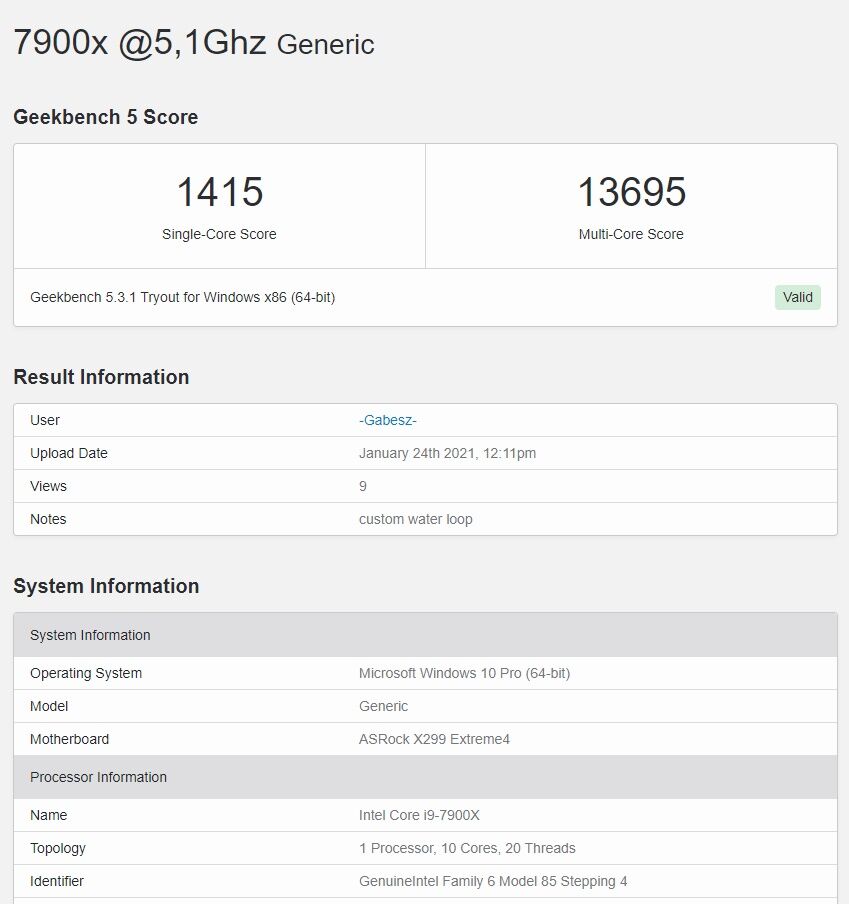Click the Model row label
Screen dimensions: 849x904
click(49, 706)
